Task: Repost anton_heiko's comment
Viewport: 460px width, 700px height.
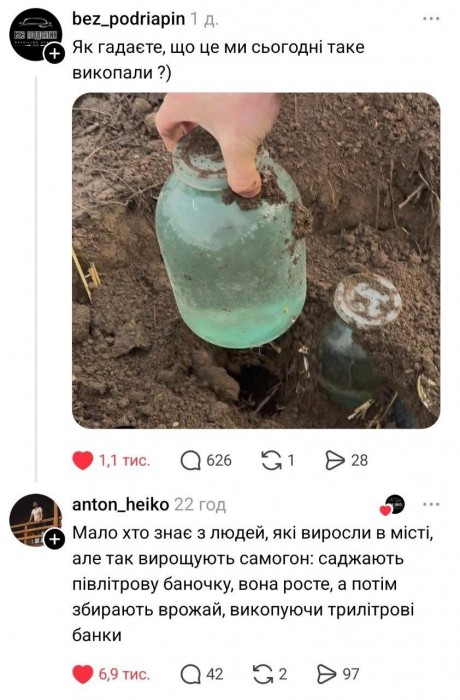Action: tap(263, 674)
